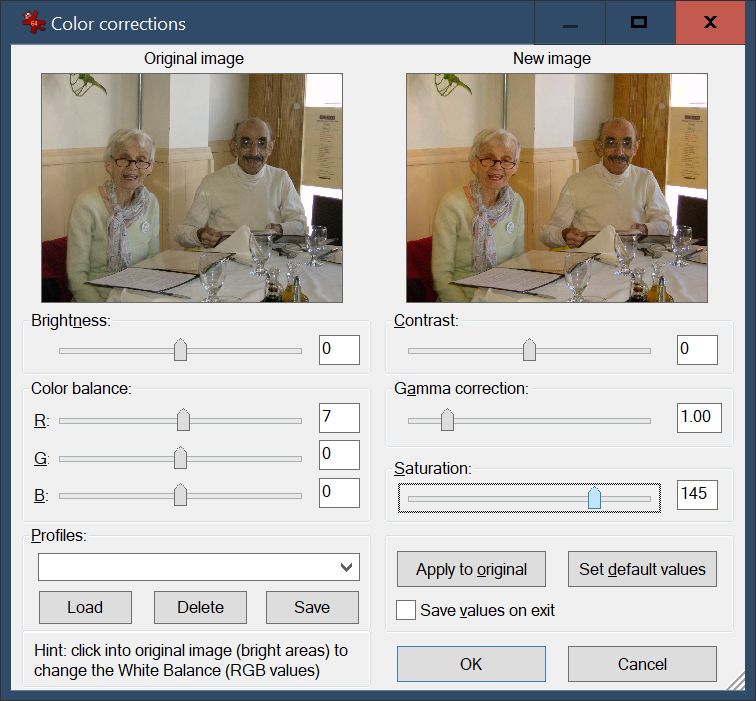Click Set default values button
The image size is (756, 701).
642,569
